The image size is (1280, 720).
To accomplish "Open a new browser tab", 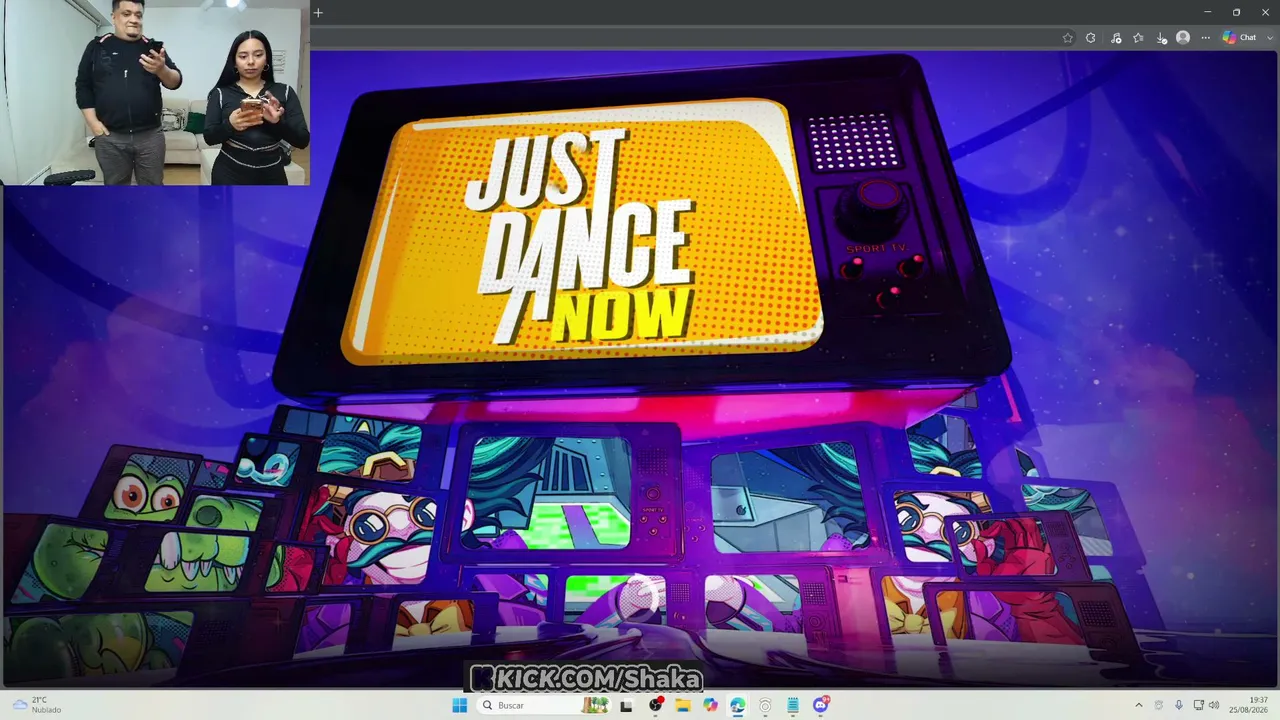I will 318,13.
